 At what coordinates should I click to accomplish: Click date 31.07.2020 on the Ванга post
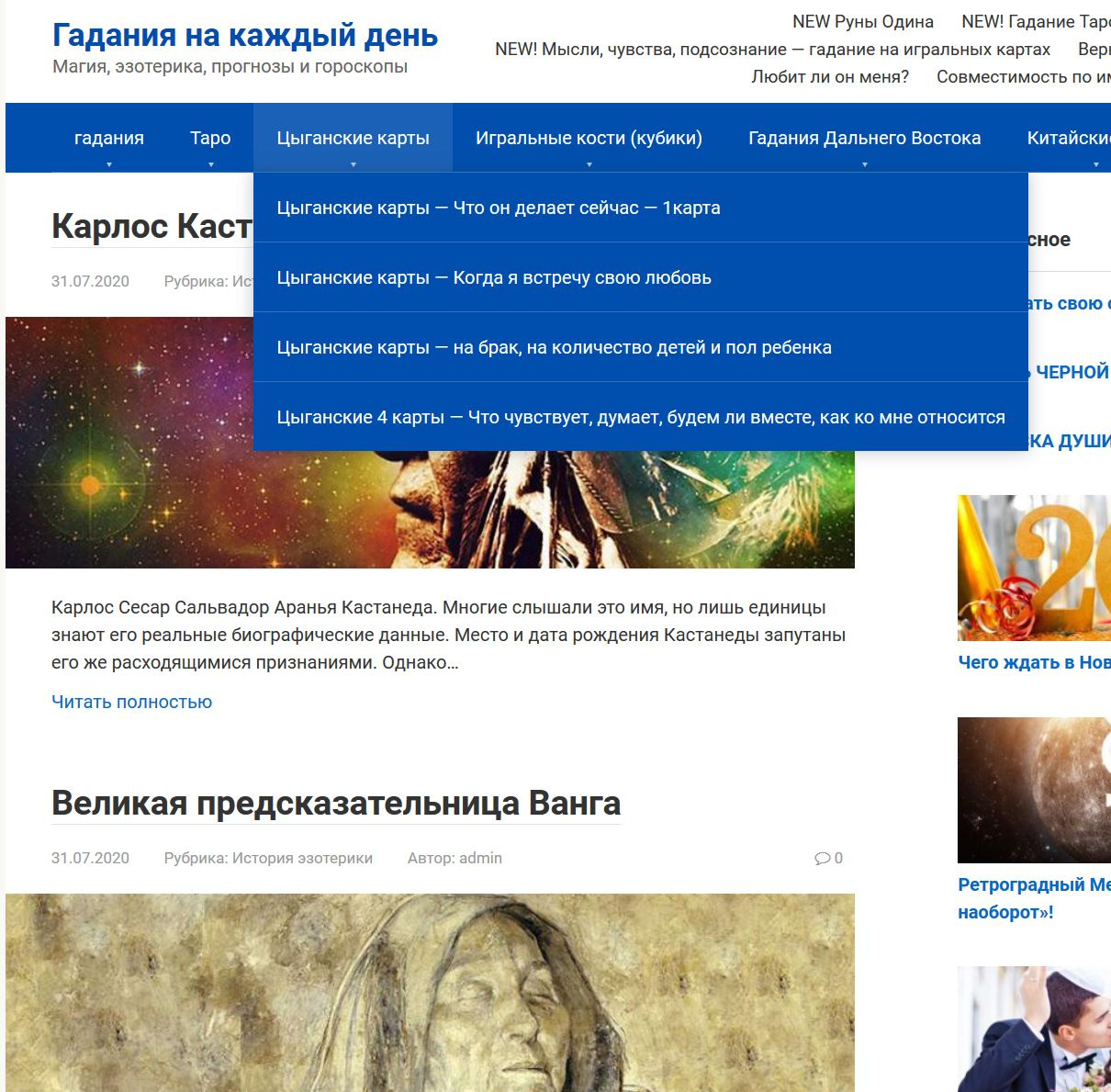[90, 858]
